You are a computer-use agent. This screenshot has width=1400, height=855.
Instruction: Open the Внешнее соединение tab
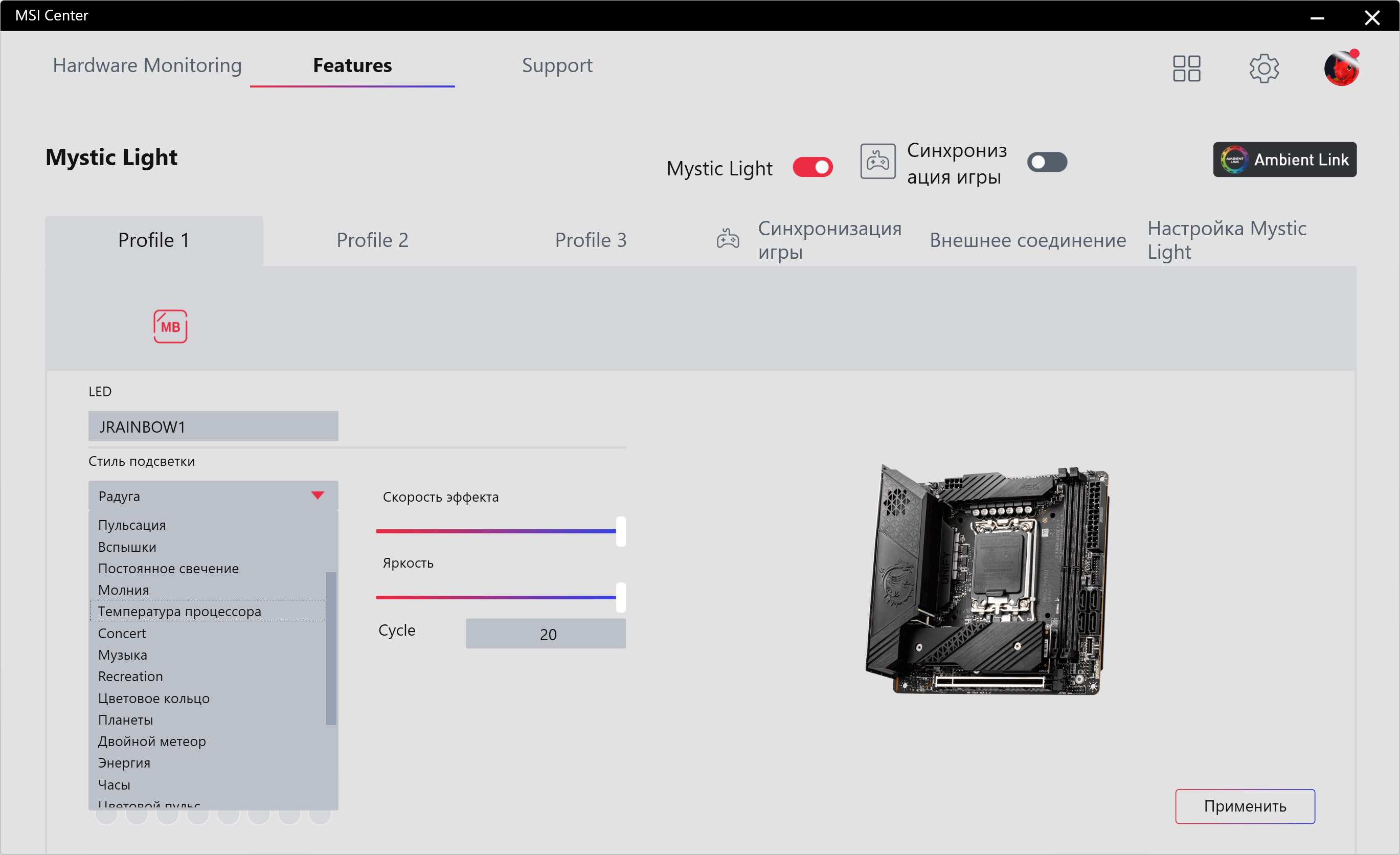point(1027,240)
